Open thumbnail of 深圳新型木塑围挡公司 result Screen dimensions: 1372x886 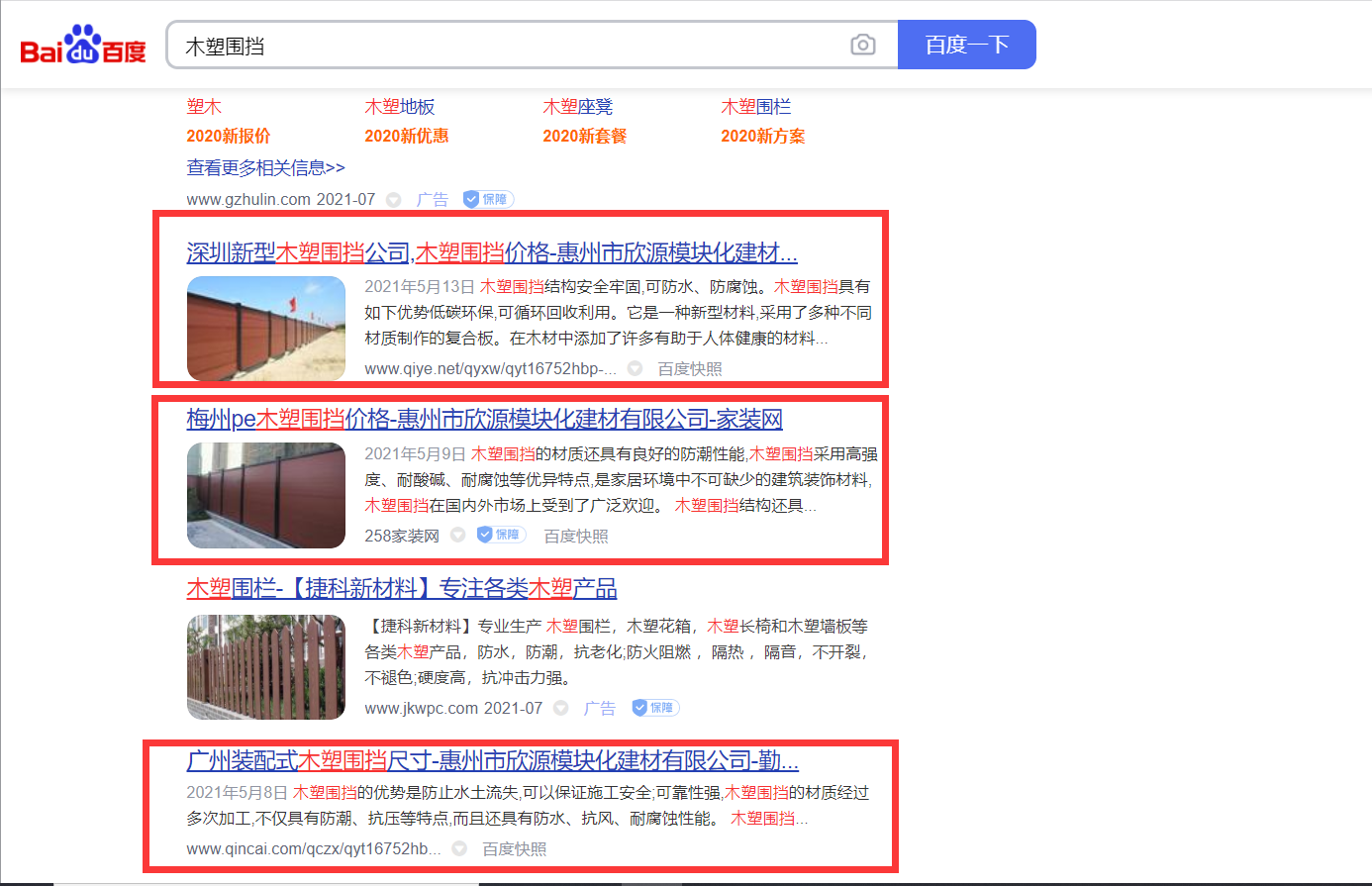[x=266, y=329]
